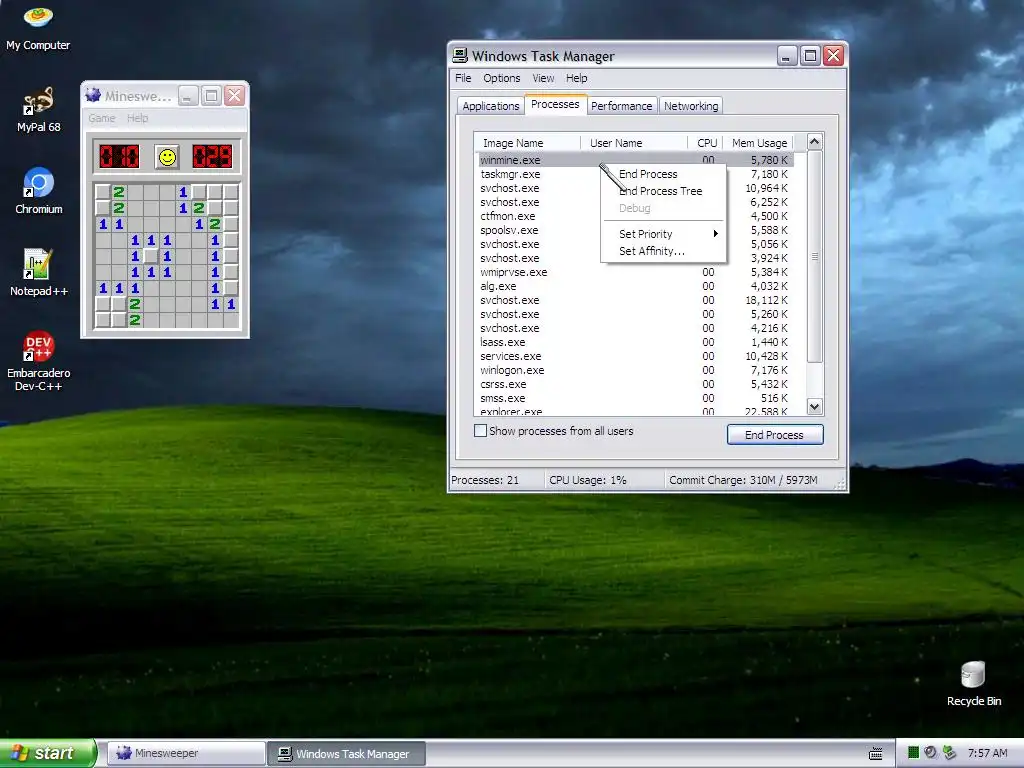Sort by User Name column header
The width and height of the screenshot is (1024, 768).
coord(633,143)
